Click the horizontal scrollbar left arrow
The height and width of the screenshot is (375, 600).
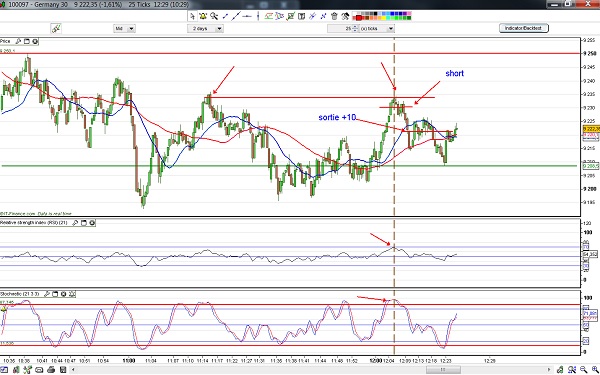coord(73,370)
